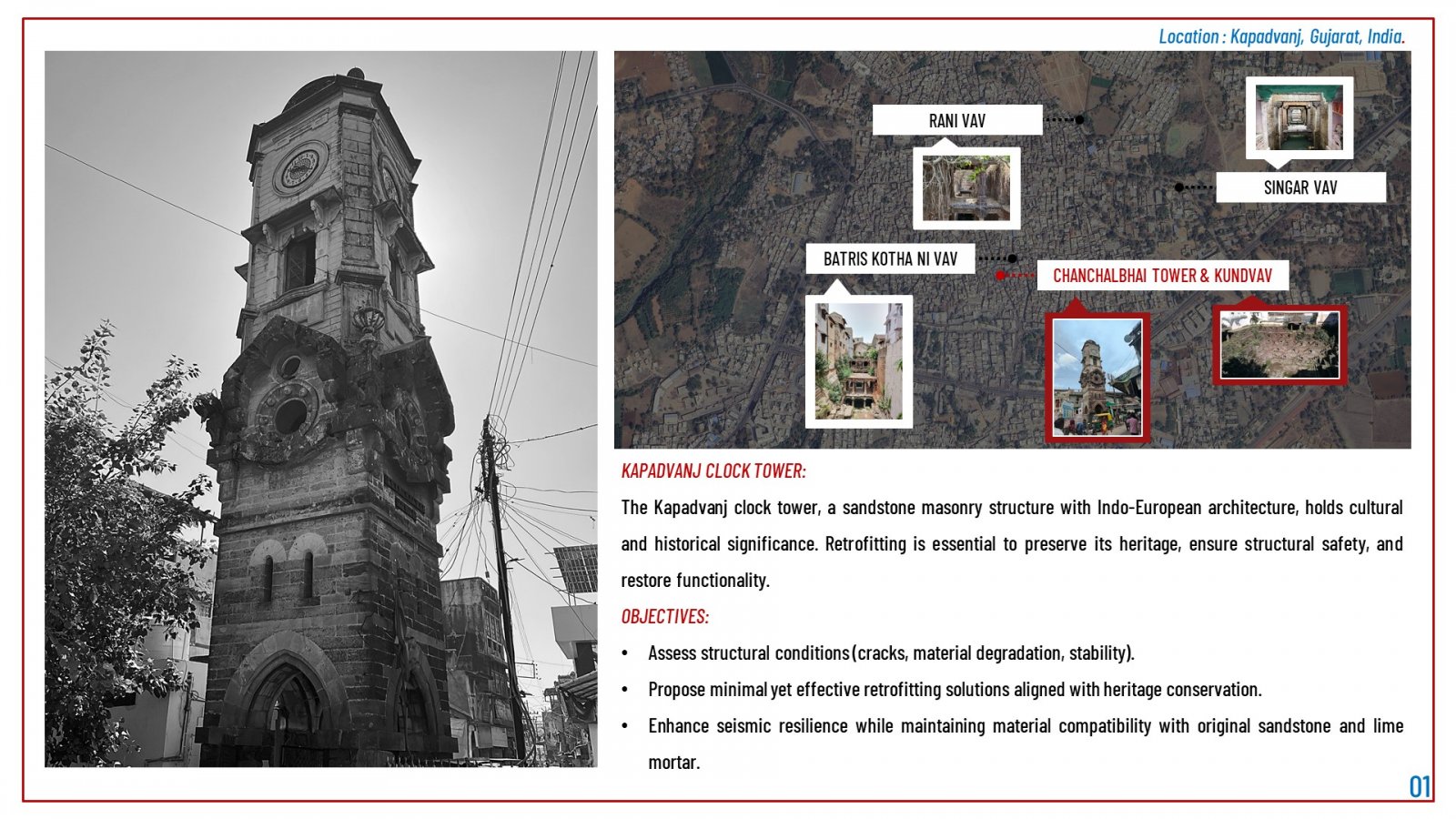Click the KAPADVANJ CLOCK TOWER heading
Screen dimensions: 1456x819
pyautogui.click(x=713, y=470)
